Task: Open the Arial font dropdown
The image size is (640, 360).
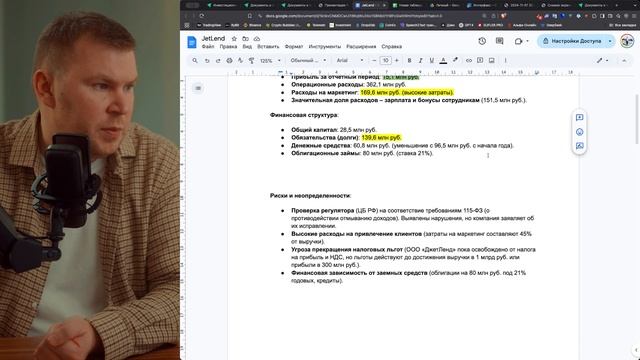Action: tap(350, 60)
